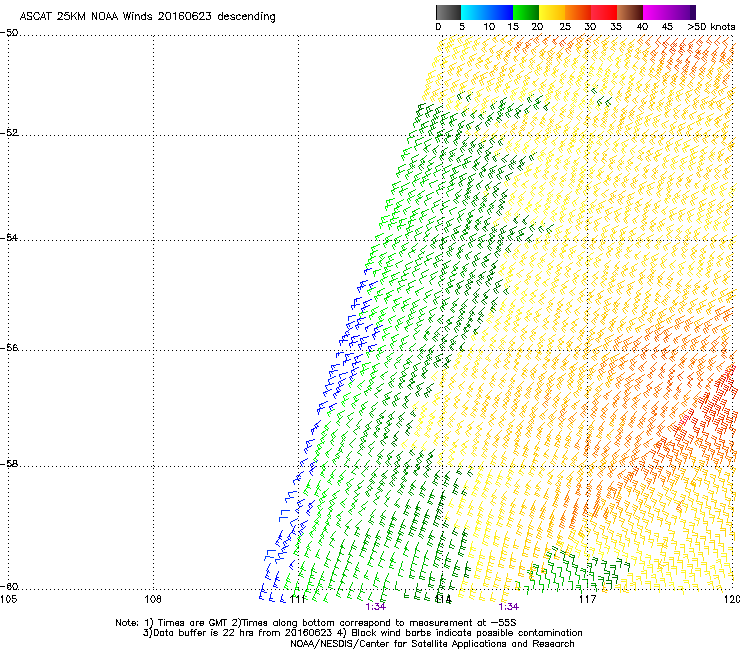Click the '-58' latitude axis label
The height and width of the screenshot is (650, 740).
point(9,464)
